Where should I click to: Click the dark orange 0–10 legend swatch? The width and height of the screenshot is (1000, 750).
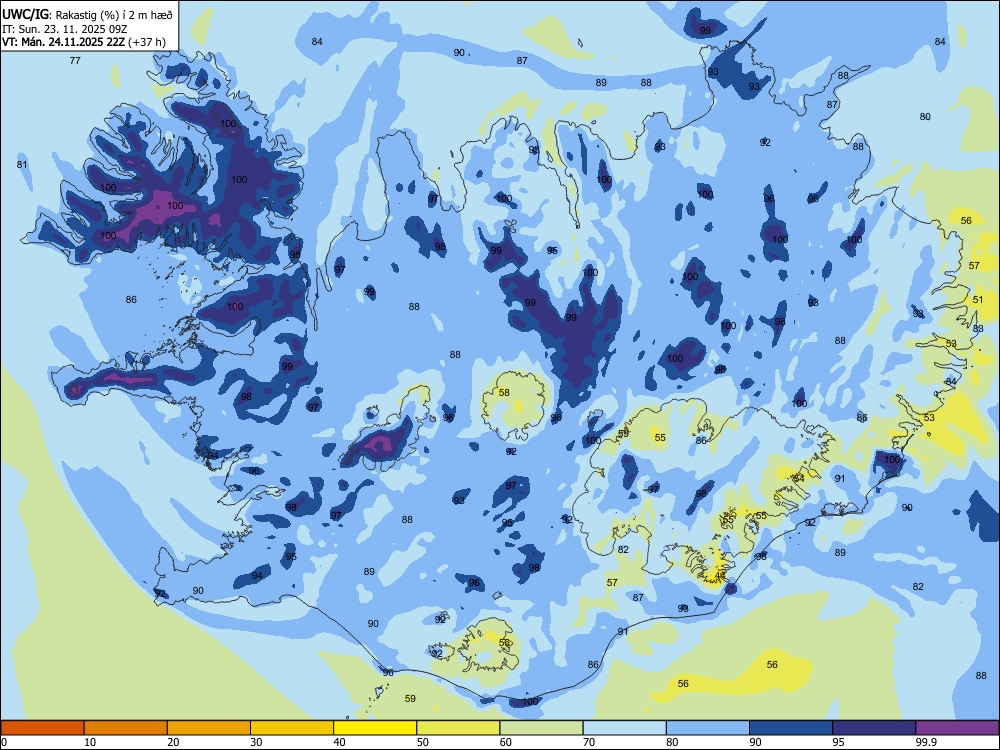click(x=43, y=728)
